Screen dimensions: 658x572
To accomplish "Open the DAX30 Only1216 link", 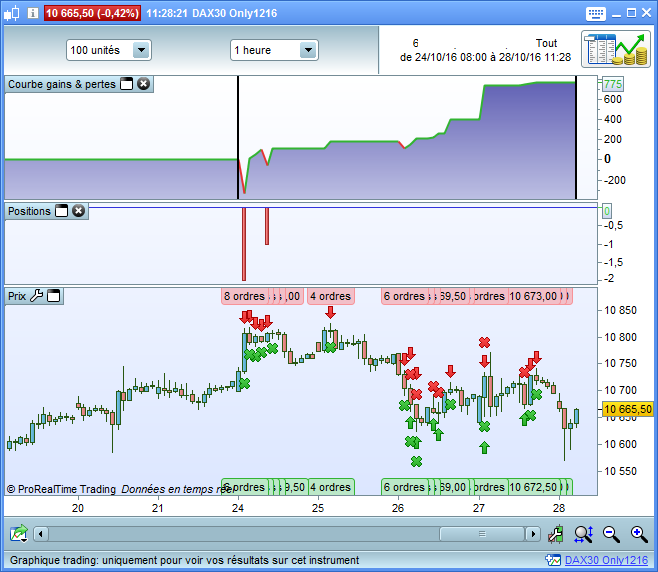I will tap(606, 560).
